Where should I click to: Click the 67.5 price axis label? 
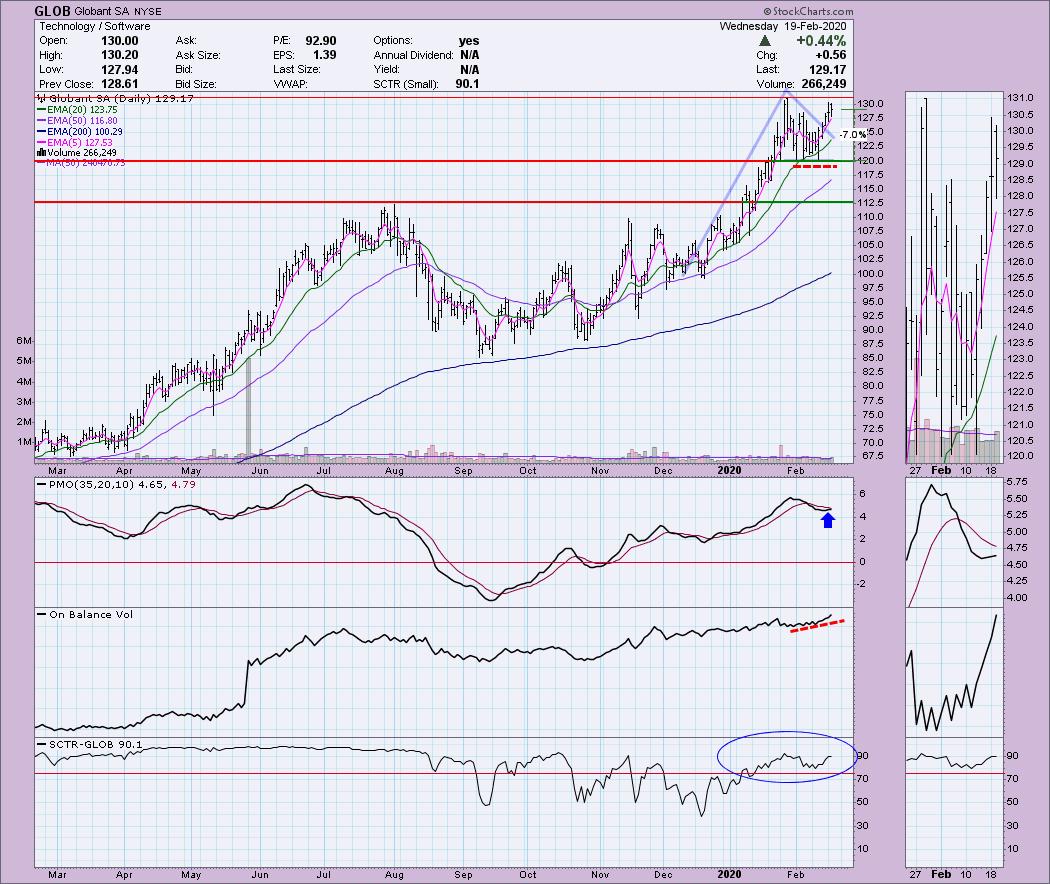pos(871,456)
